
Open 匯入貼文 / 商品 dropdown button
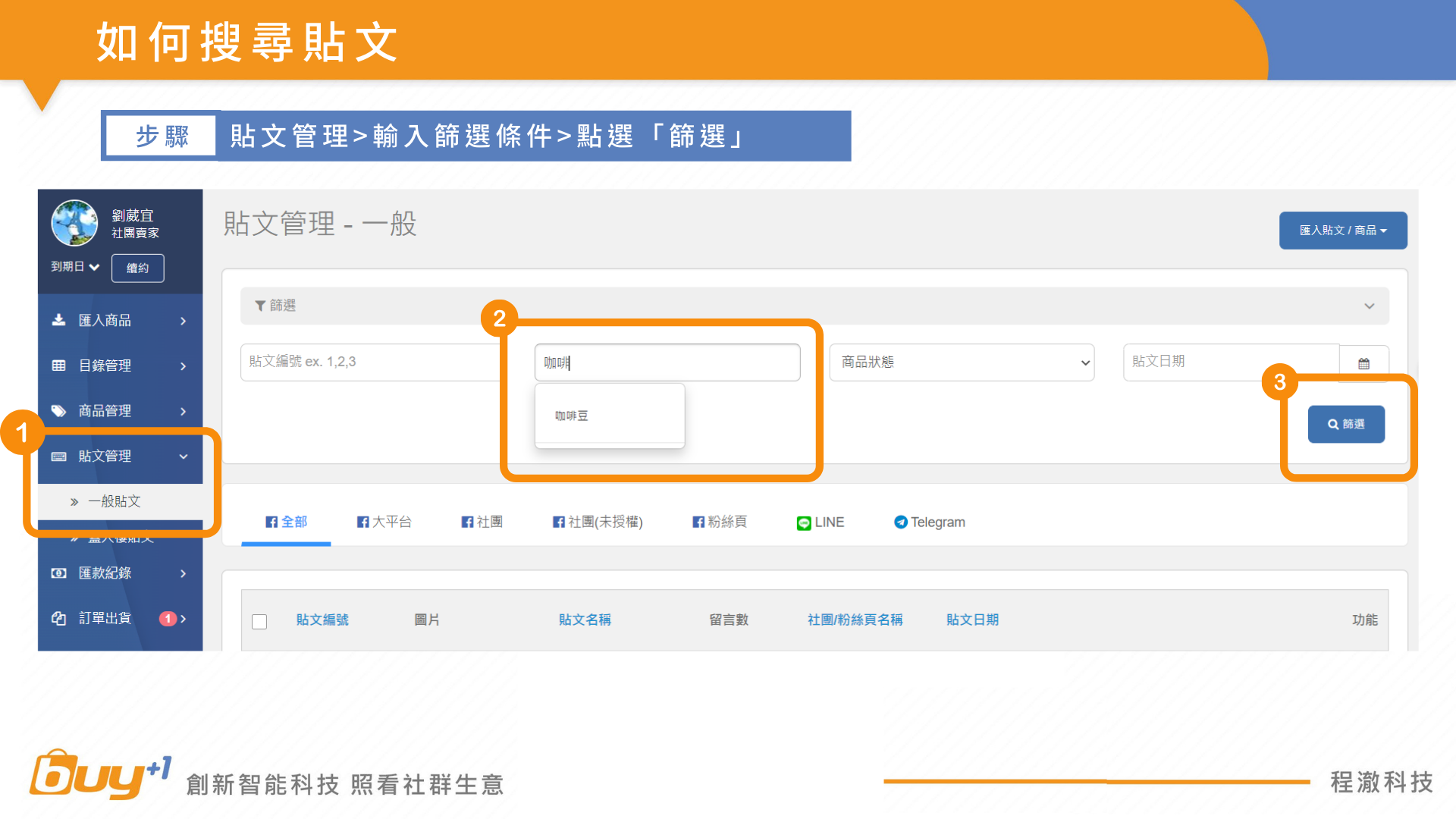click(x=1342, y=231)
